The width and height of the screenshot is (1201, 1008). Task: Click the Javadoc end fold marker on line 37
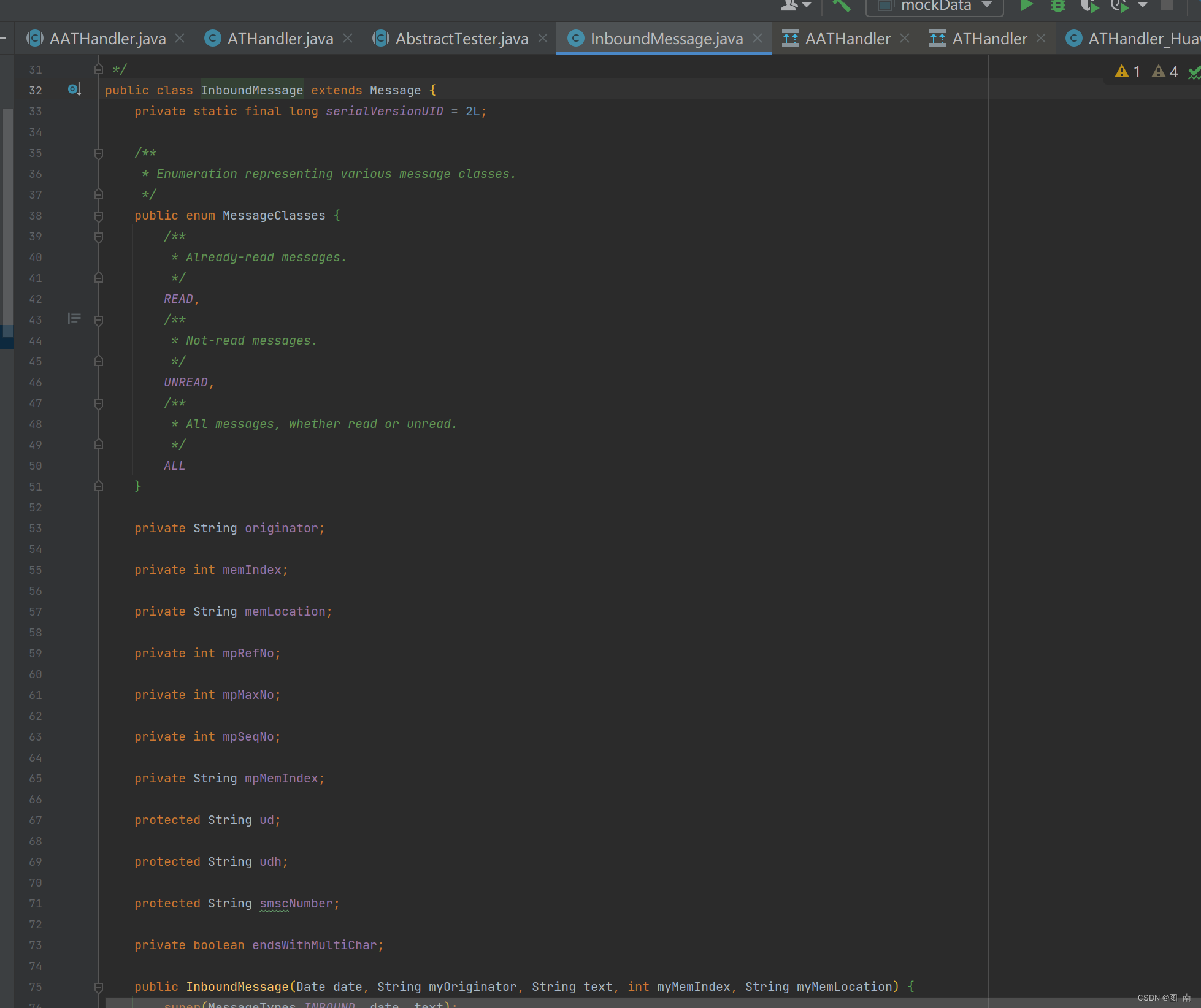tap(99, 194)
